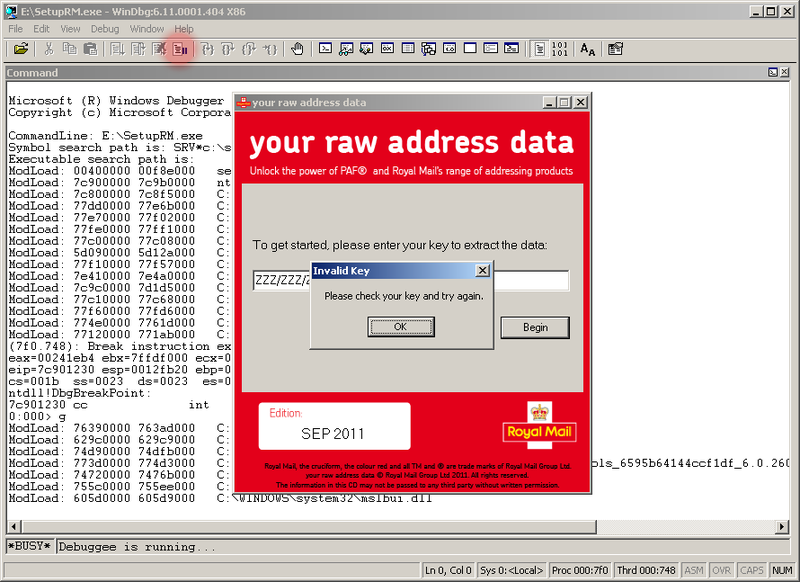Viewport: 800px width, 582px height.
Task: Click the Paste clipboard toolbar icon
Action: pyautogui.click(x=90, y=49)
